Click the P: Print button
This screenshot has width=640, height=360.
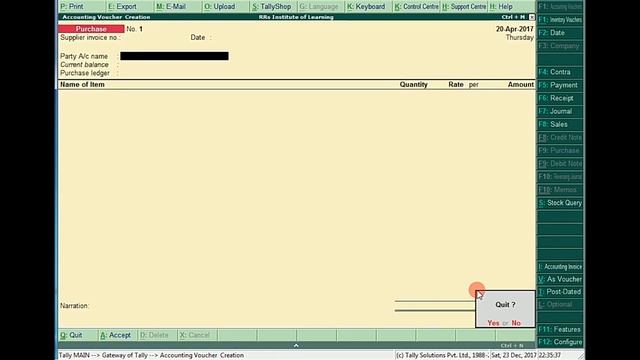[x=82, y=7]
